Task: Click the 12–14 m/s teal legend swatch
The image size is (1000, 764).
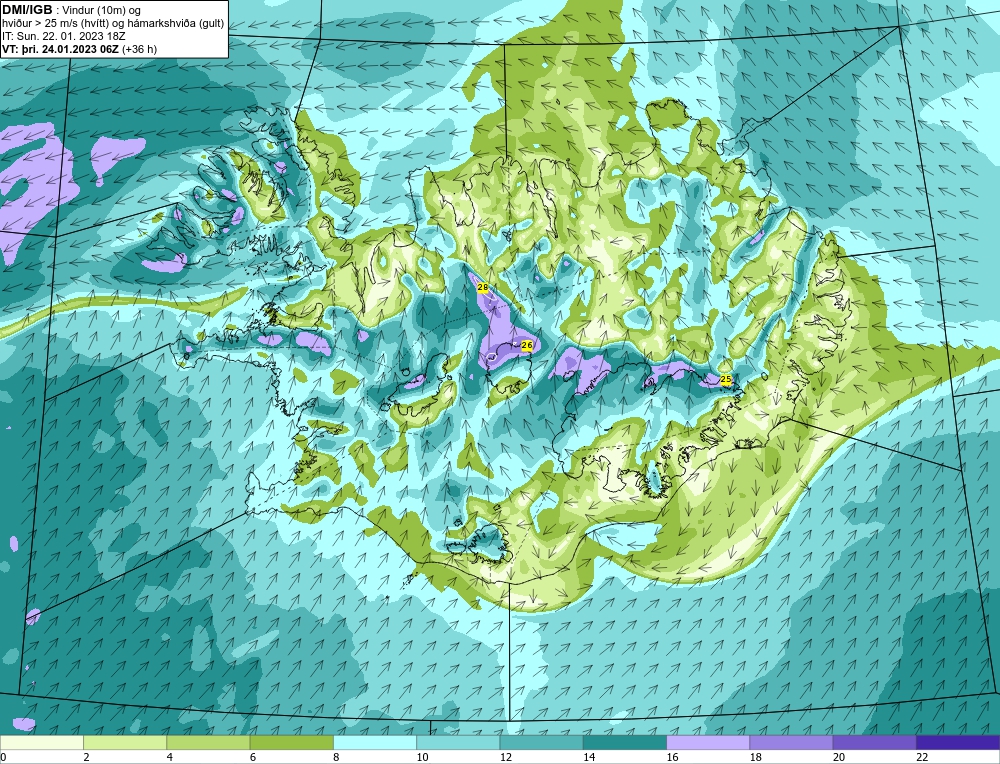Action: click(541, 743)
